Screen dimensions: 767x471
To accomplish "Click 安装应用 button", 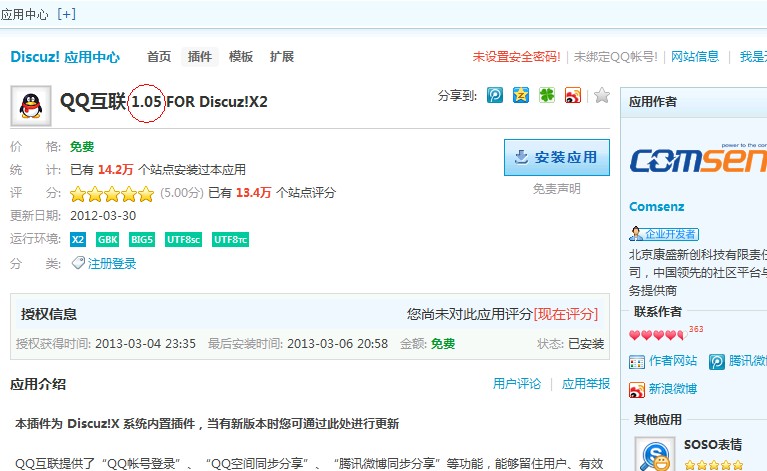I will (x=557, y=157).
